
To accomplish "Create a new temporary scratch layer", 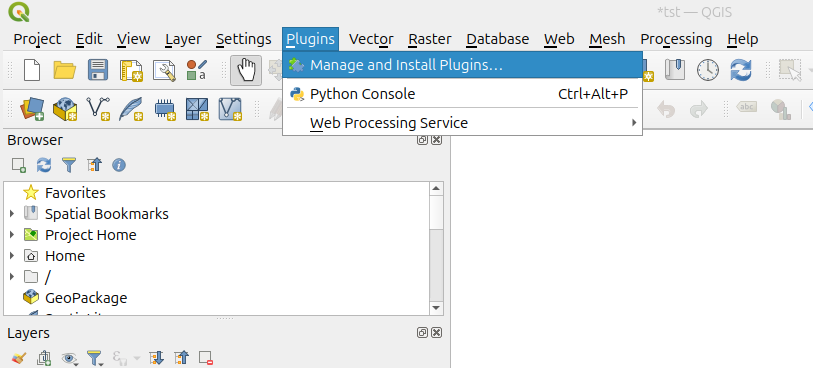I will tap(164, 109).
